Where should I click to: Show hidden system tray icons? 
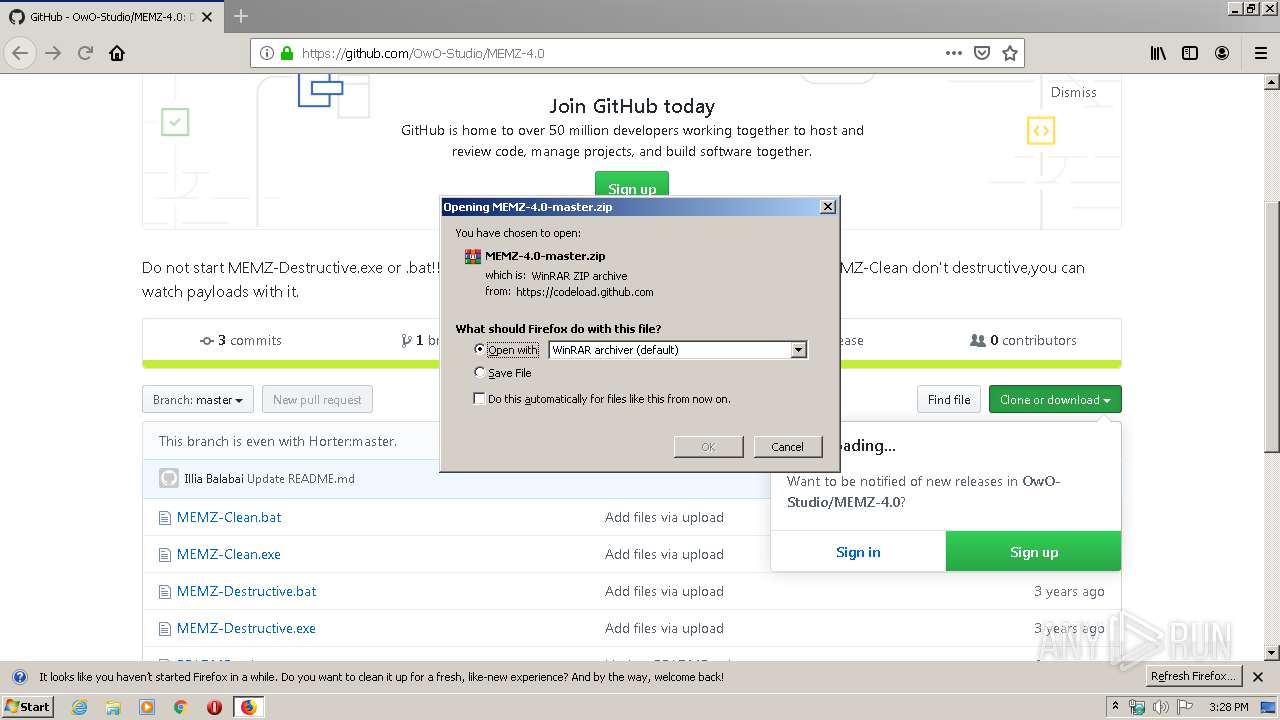(x=1115, y=706)
